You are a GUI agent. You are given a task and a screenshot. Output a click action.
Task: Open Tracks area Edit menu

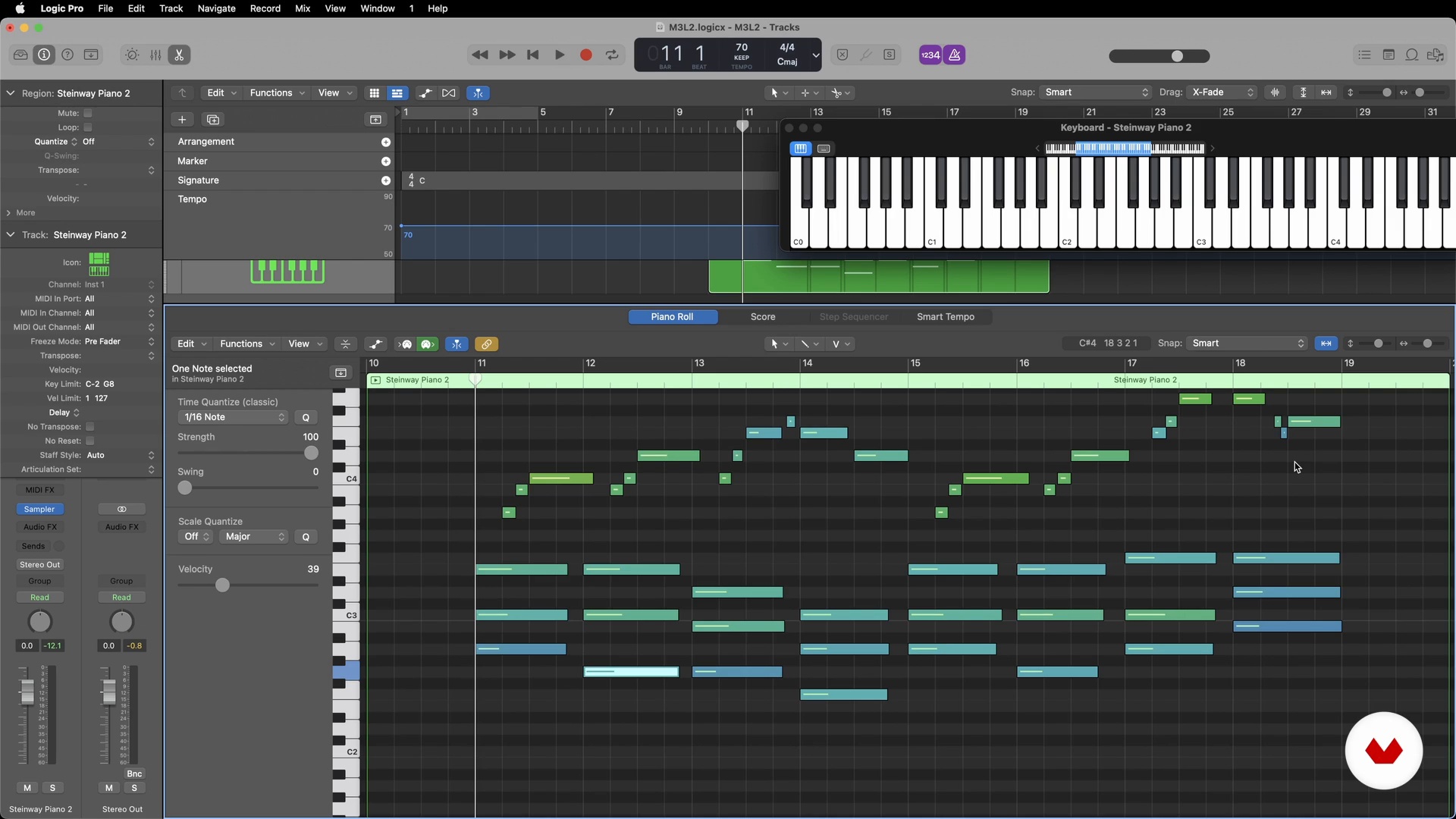(221, 93)
